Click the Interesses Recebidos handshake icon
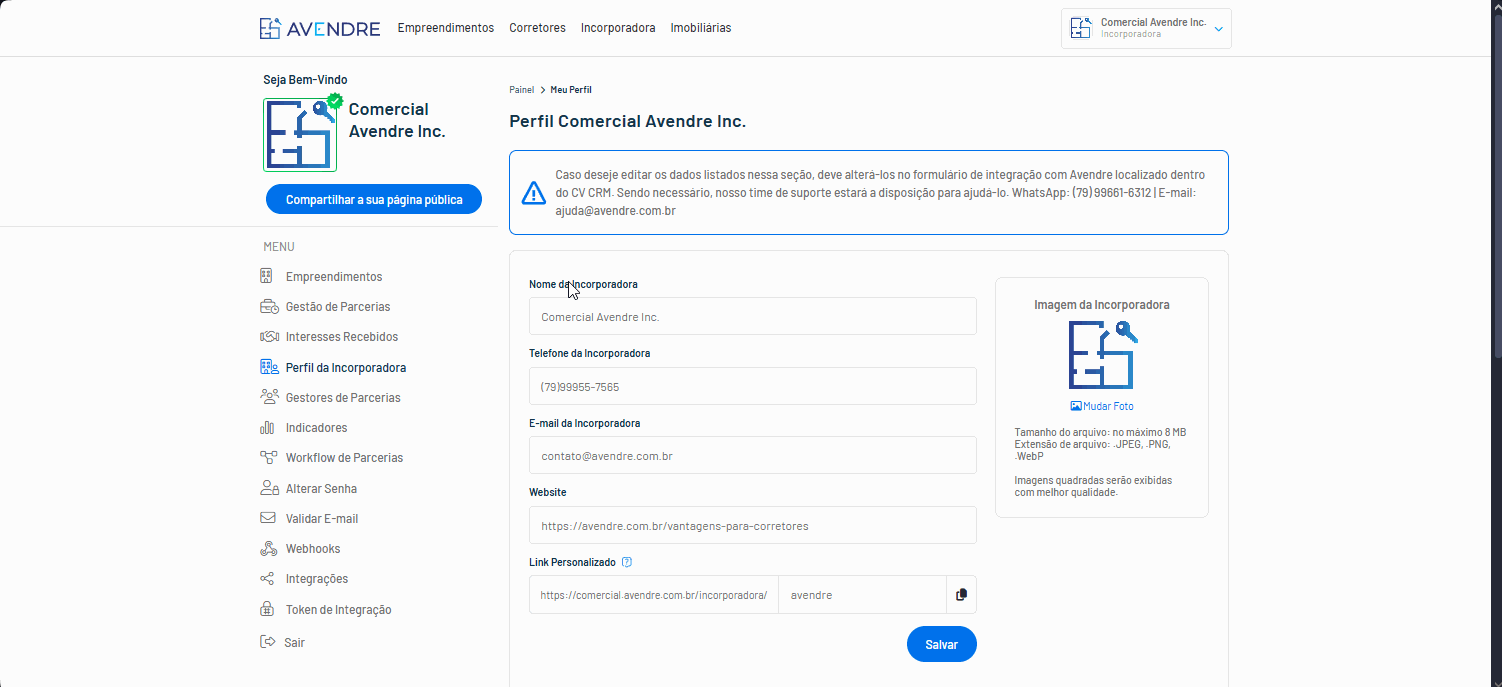This screenshot has height=687, width=1502. click(268, 336)
